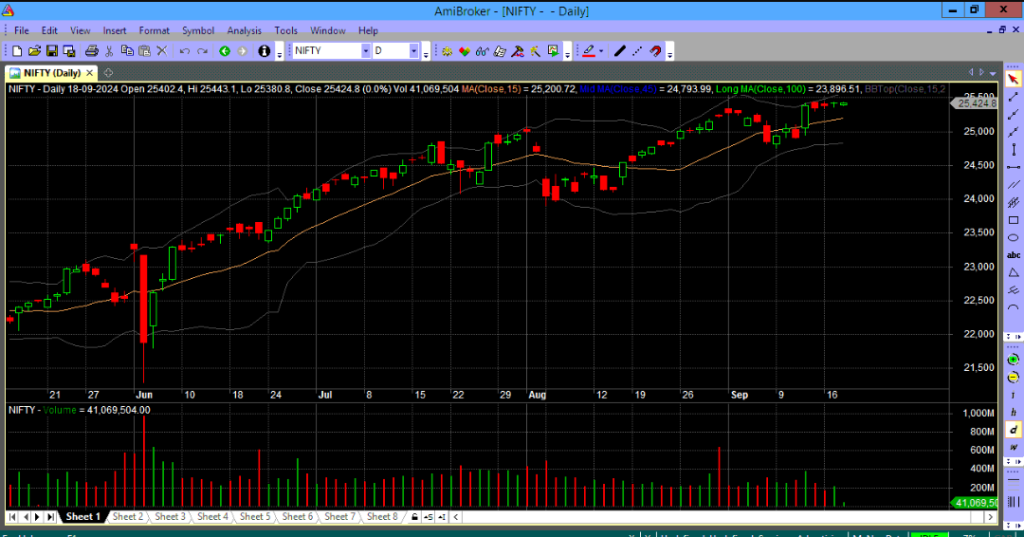The width and height of the screenshot is (1024, 537).
Task: Create a new document with the New icon
Action: [17, 51]
